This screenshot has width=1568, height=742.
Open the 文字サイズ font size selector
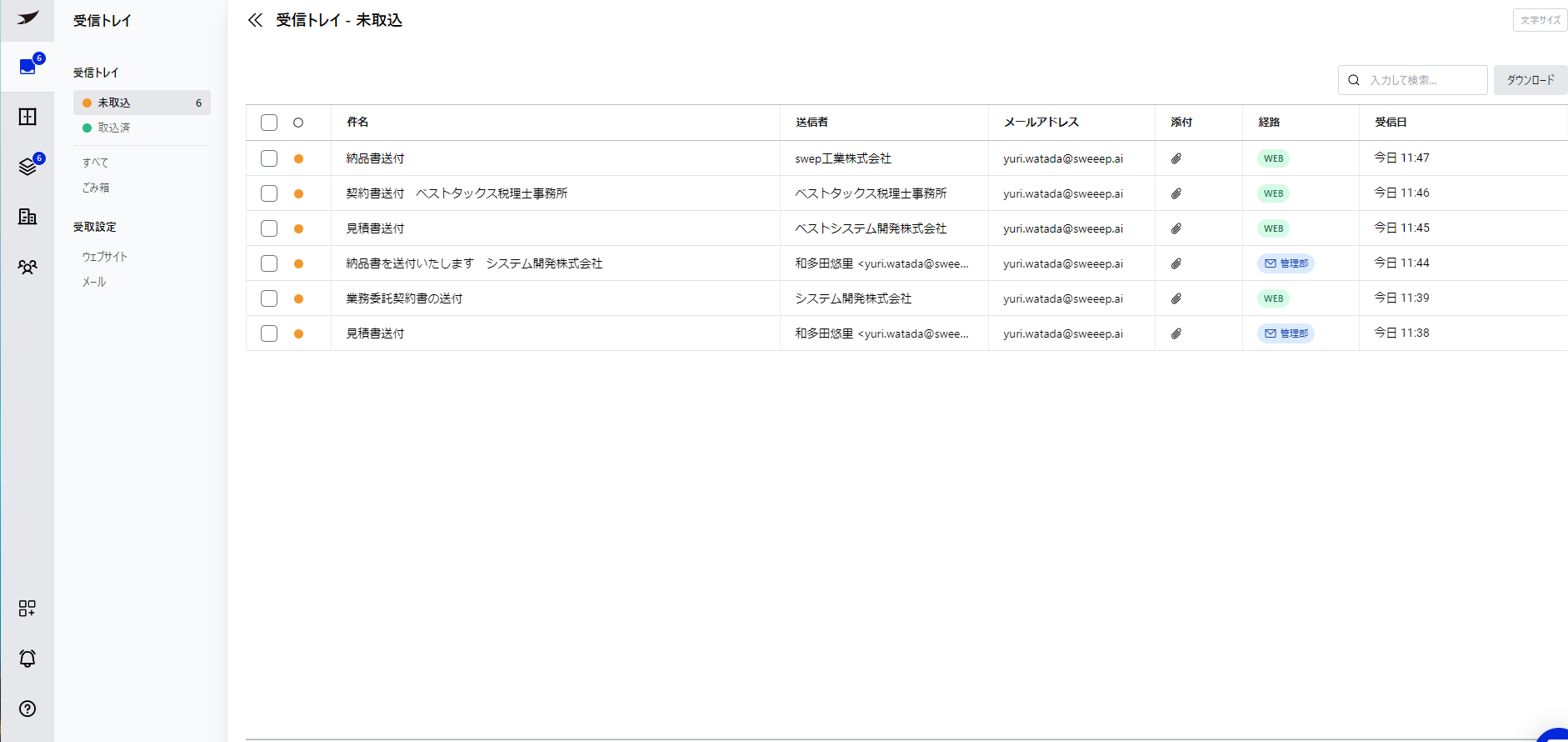pos(1539,20)
